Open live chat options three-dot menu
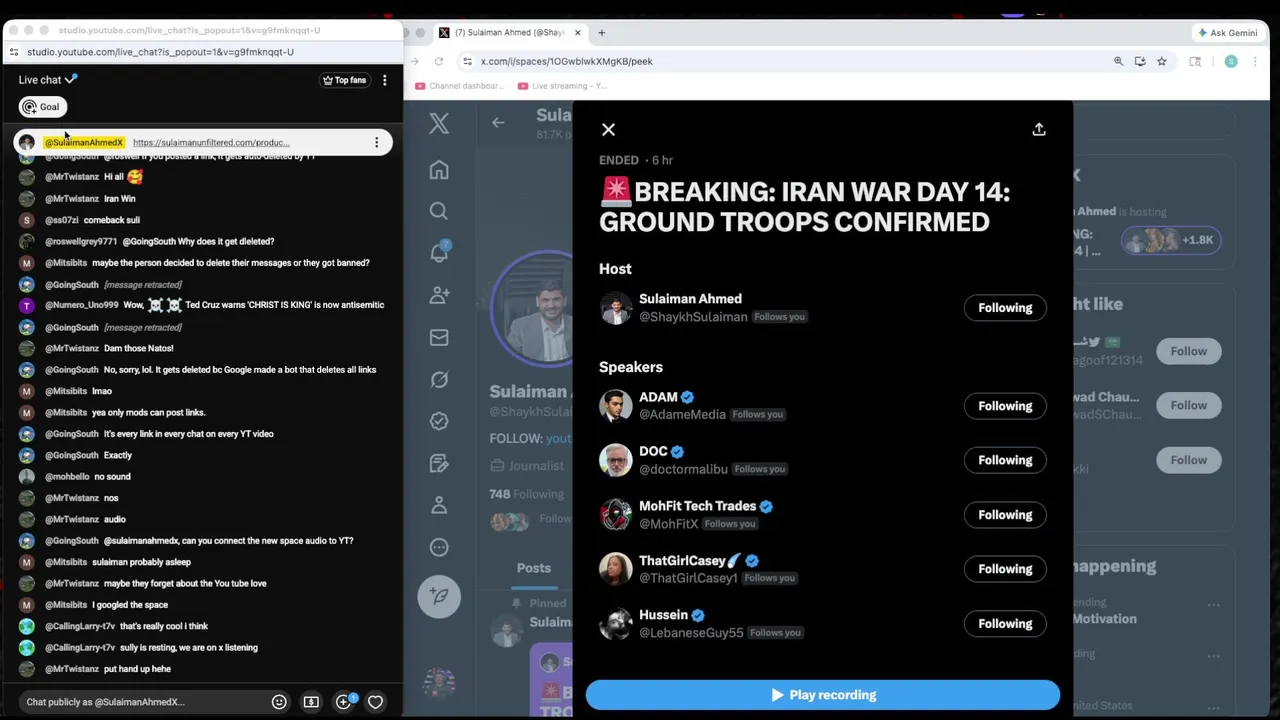Image resolution: width=1280 pixels, height=720 pixels. tap(384, 80)
